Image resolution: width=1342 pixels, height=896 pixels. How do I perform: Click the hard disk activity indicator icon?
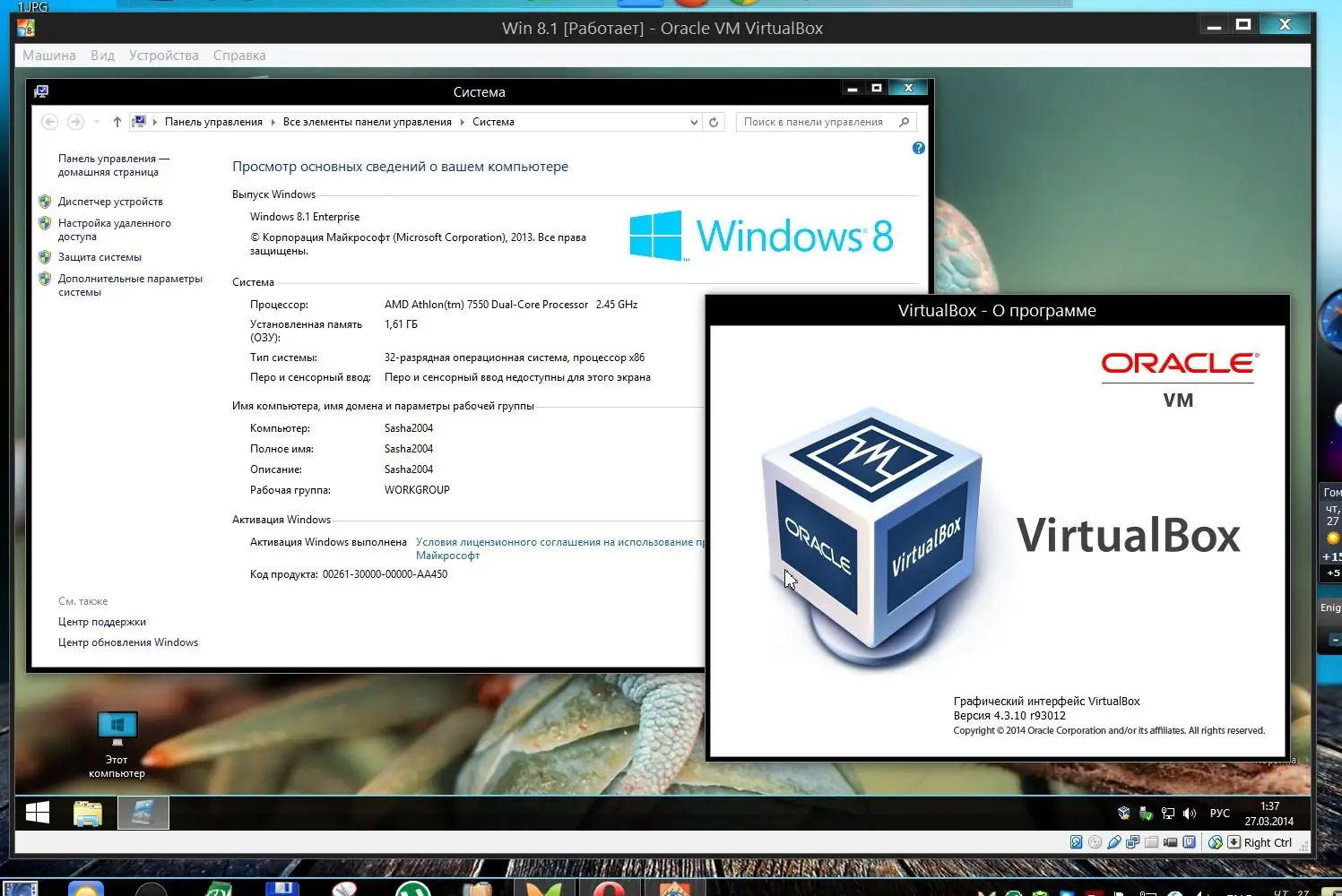click(1076, 842)
